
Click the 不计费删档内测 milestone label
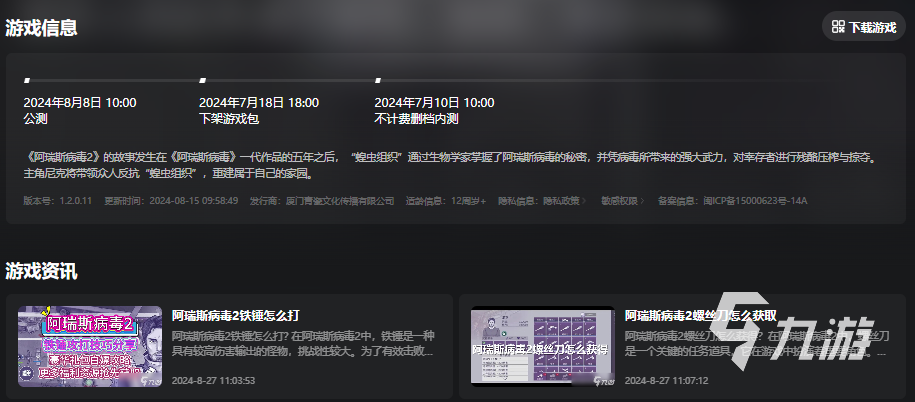click(x=416, y=119)
